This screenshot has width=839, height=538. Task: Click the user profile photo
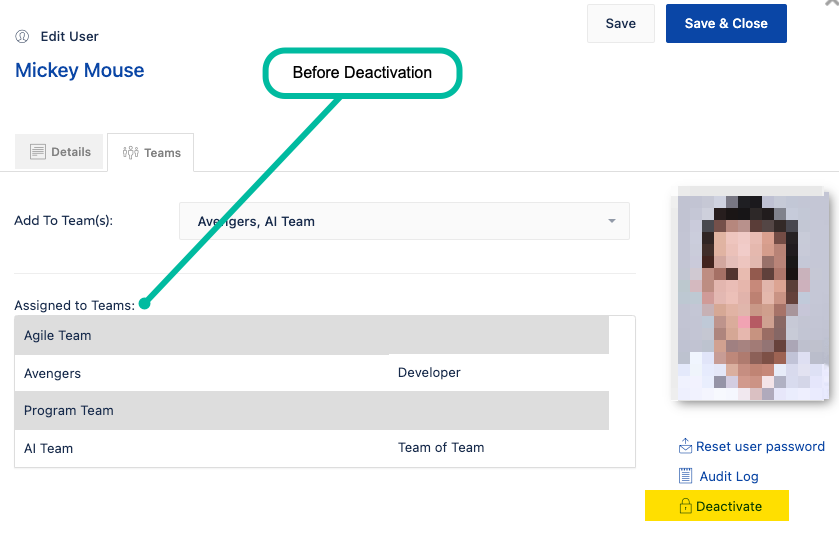click(x=750, y=294)
